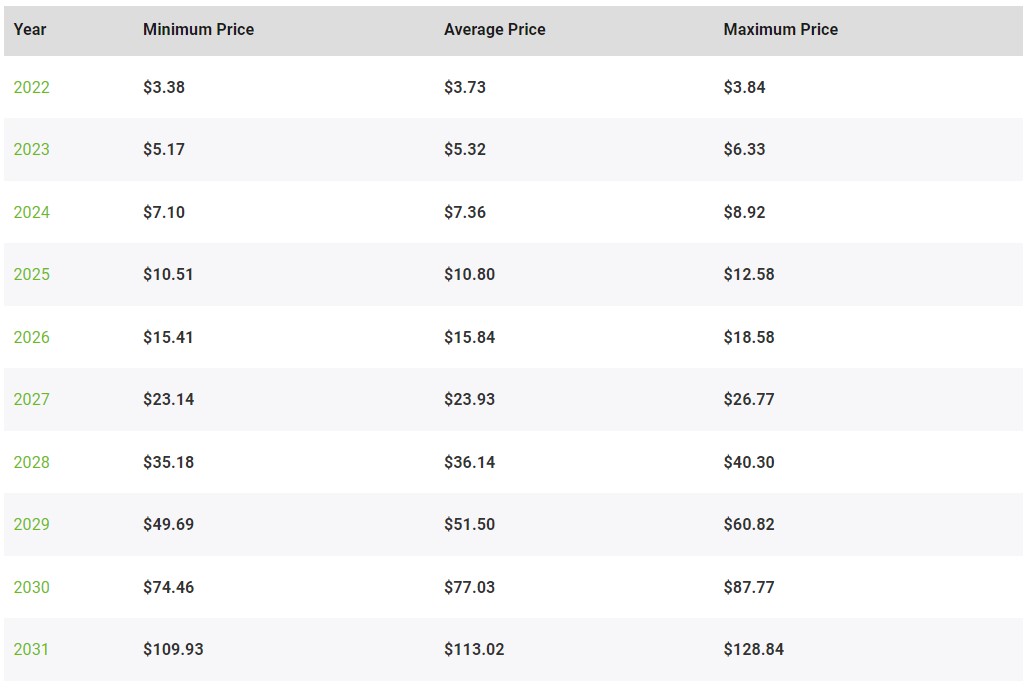Open the 2030 year link

(31, 587)
